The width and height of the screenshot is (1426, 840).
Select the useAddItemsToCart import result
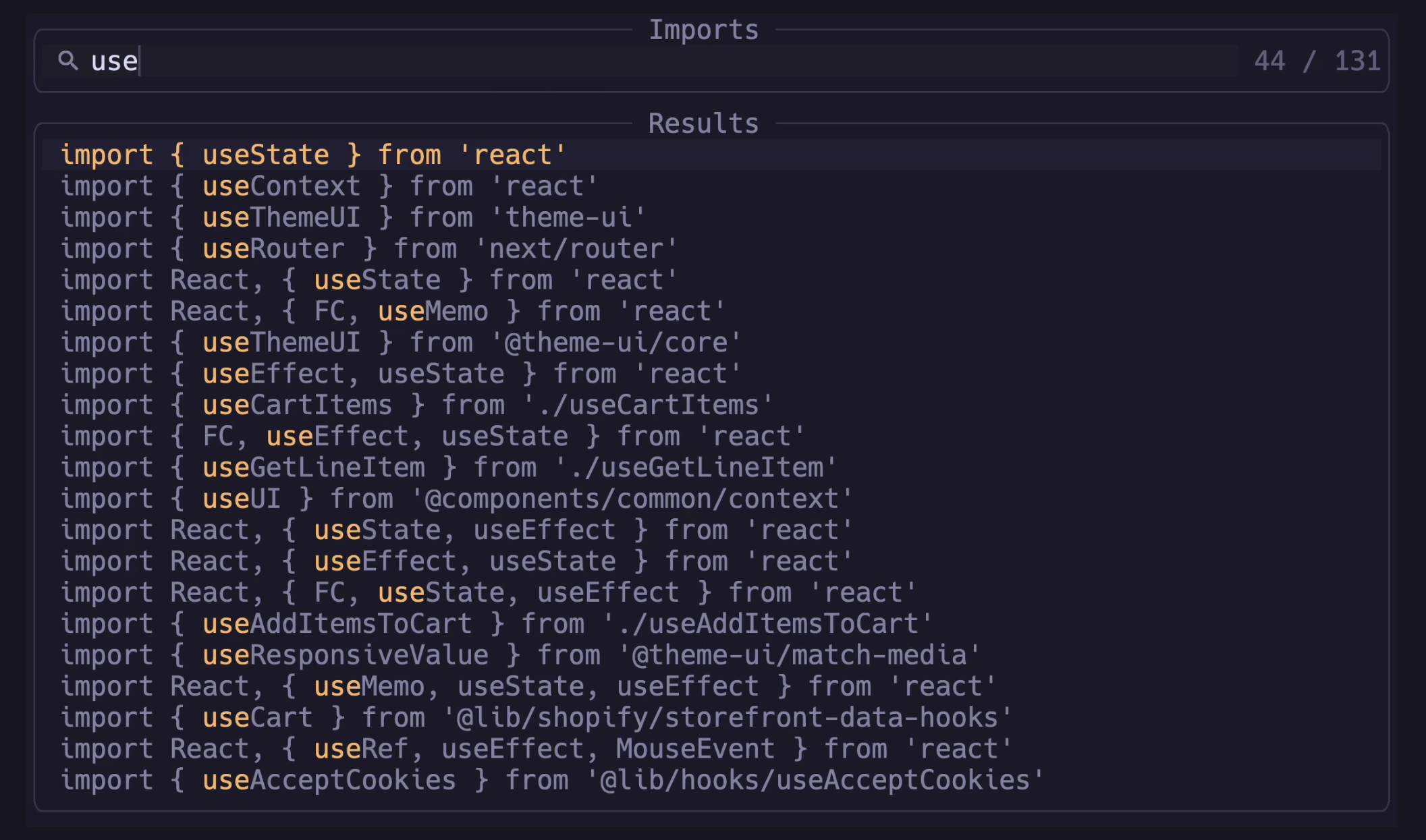click(x=711, y=623)
